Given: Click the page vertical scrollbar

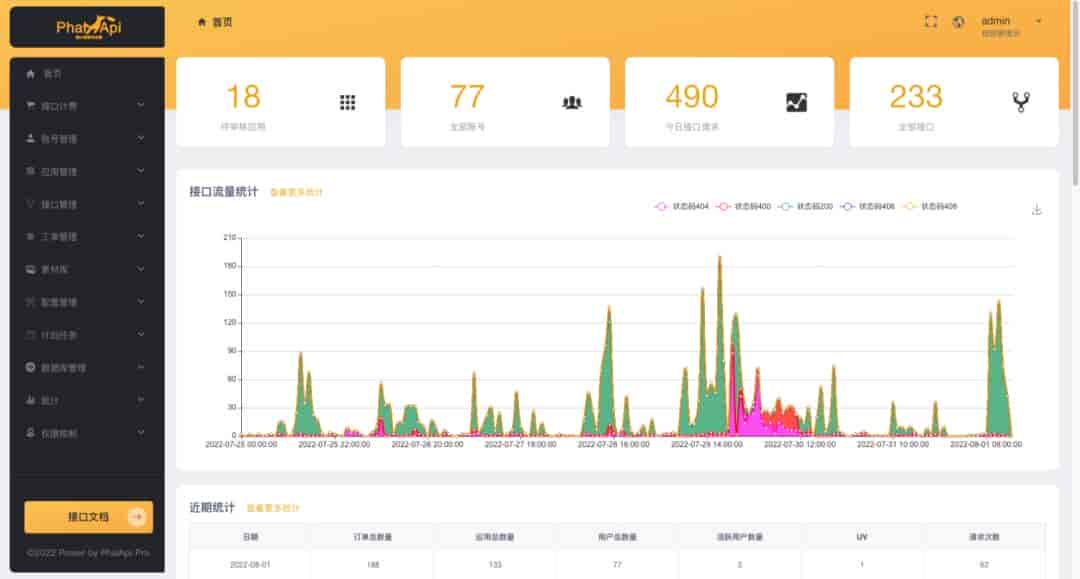Looking at the screenshot, I should pos(1075,94).
